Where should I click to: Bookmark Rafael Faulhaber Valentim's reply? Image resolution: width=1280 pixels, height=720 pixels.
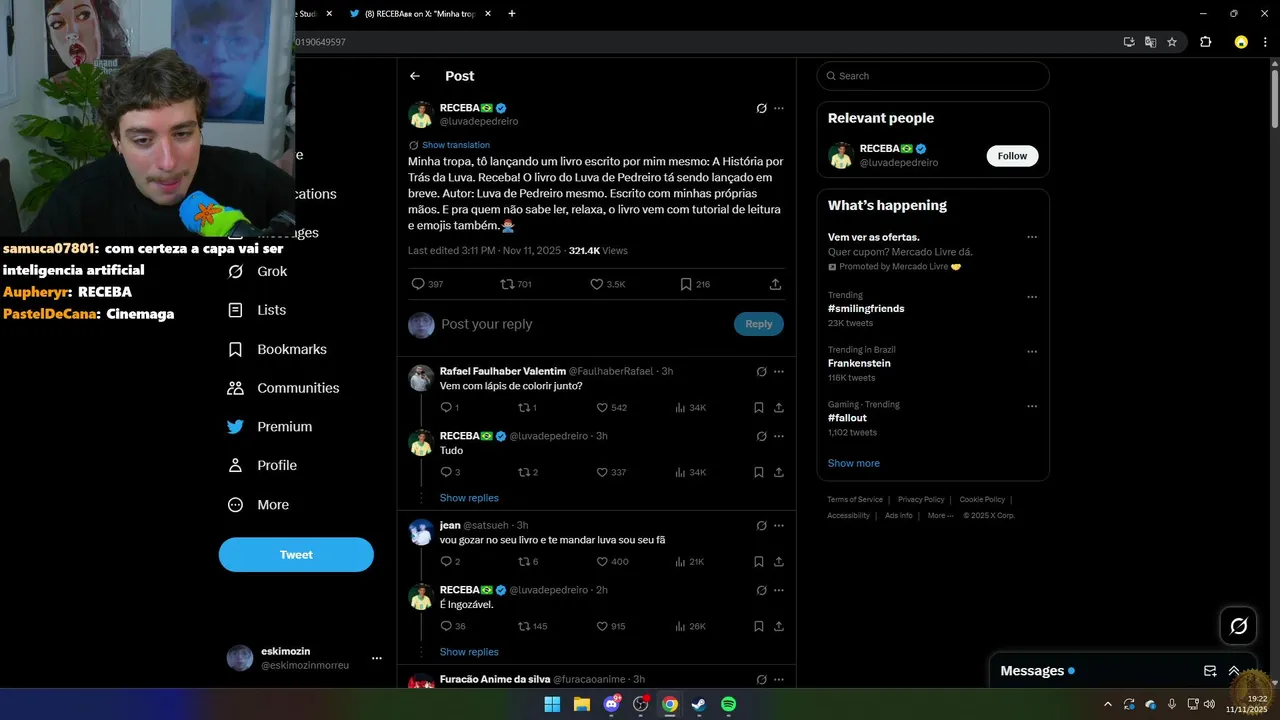click(759, 408)
